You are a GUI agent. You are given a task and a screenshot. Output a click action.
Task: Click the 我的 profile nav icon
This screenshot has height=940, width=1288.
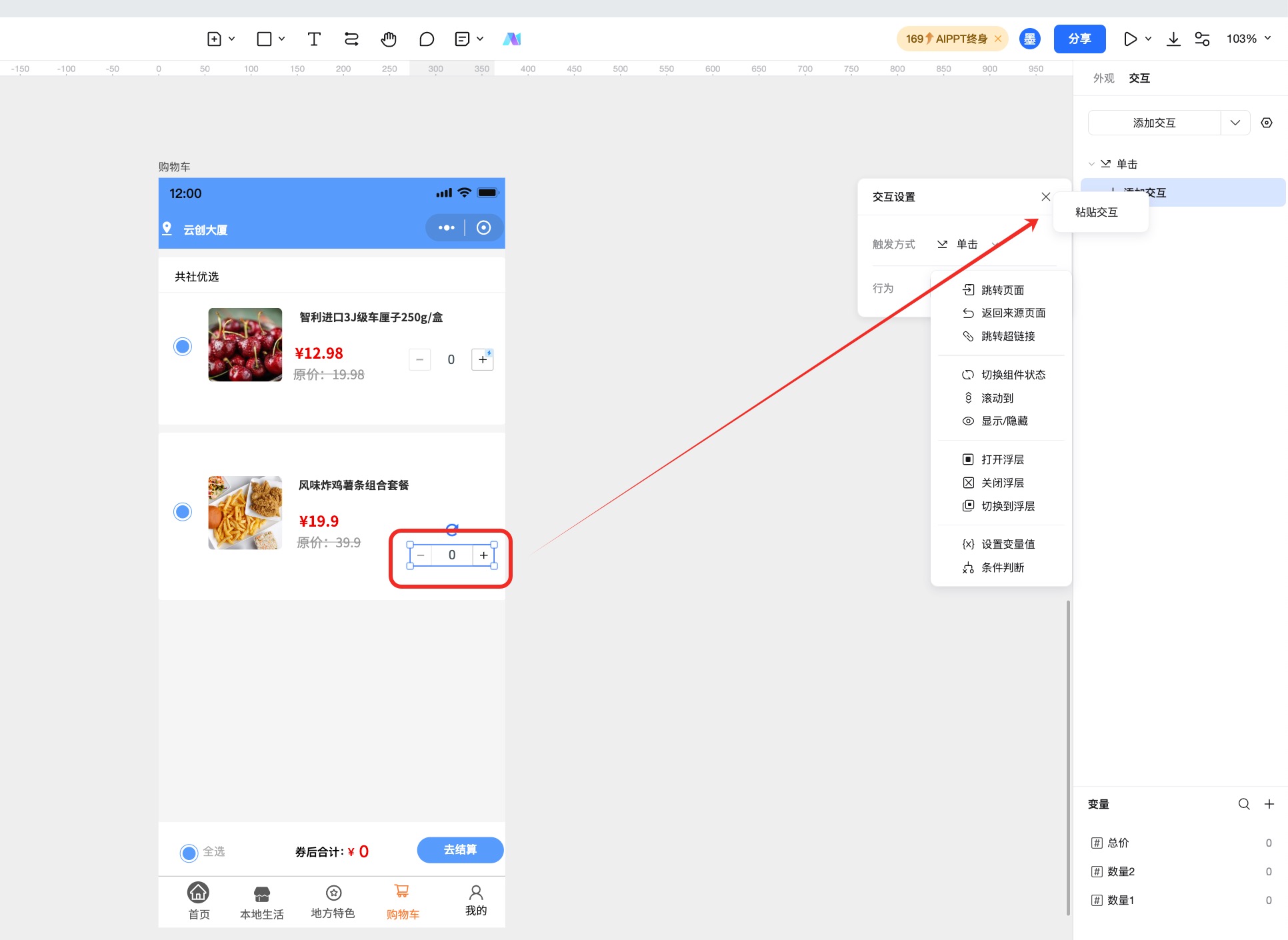point(476,892)
